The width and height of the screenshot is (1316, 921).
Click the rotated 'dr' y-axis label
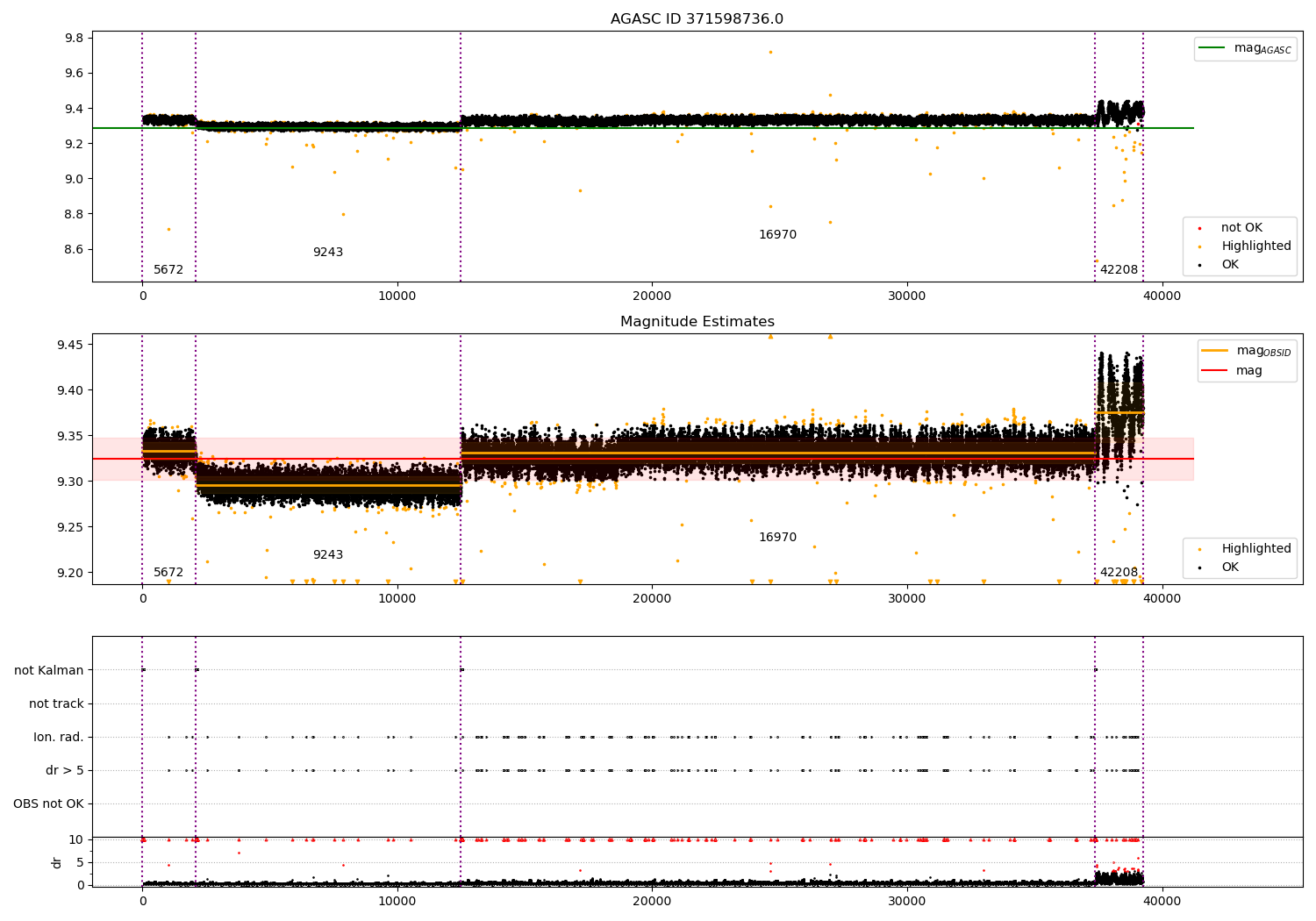pos(56,862)
